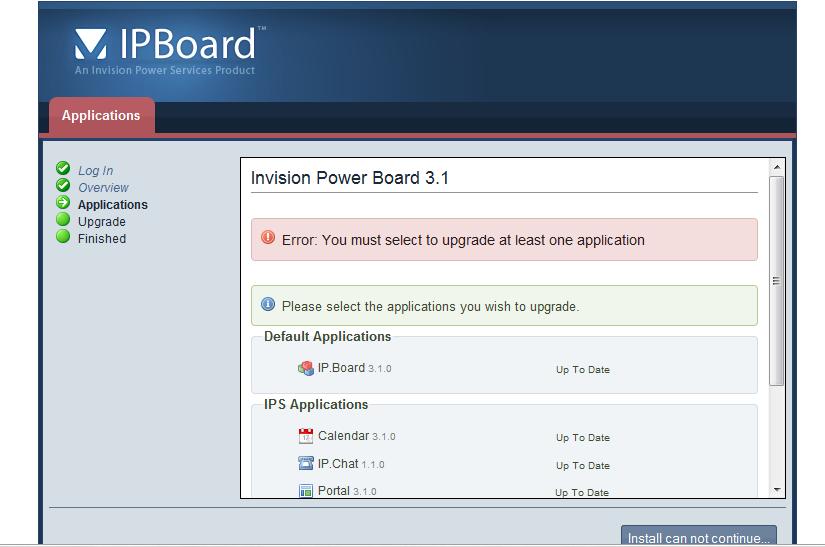Image resolution: width=825 pixels, height=547 pixels.
Task: Select the Upgrade step label
Action: (x=102, y=221)
